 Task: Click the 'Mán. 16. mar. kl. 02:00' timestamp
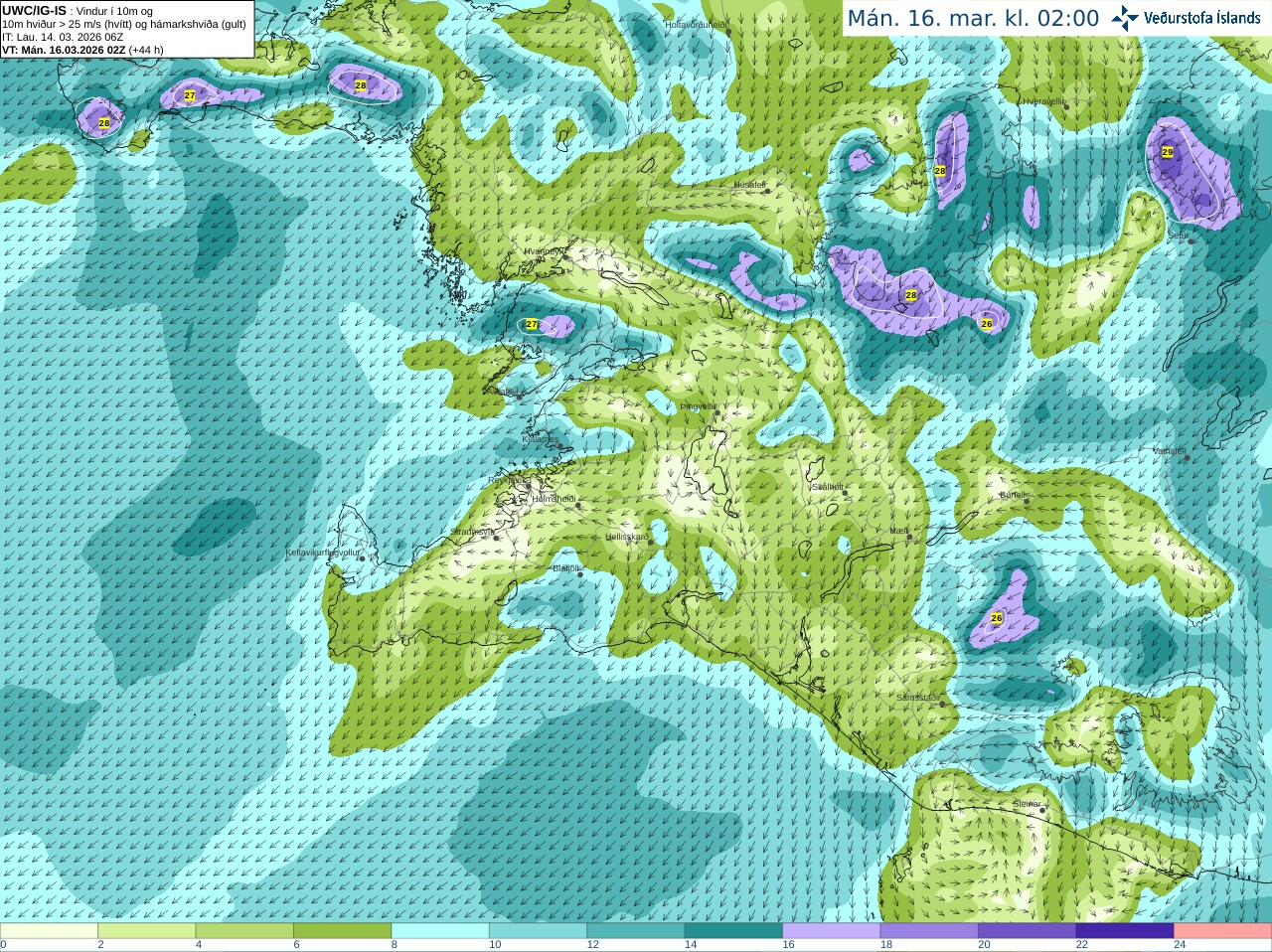click(x=973, y=18)
